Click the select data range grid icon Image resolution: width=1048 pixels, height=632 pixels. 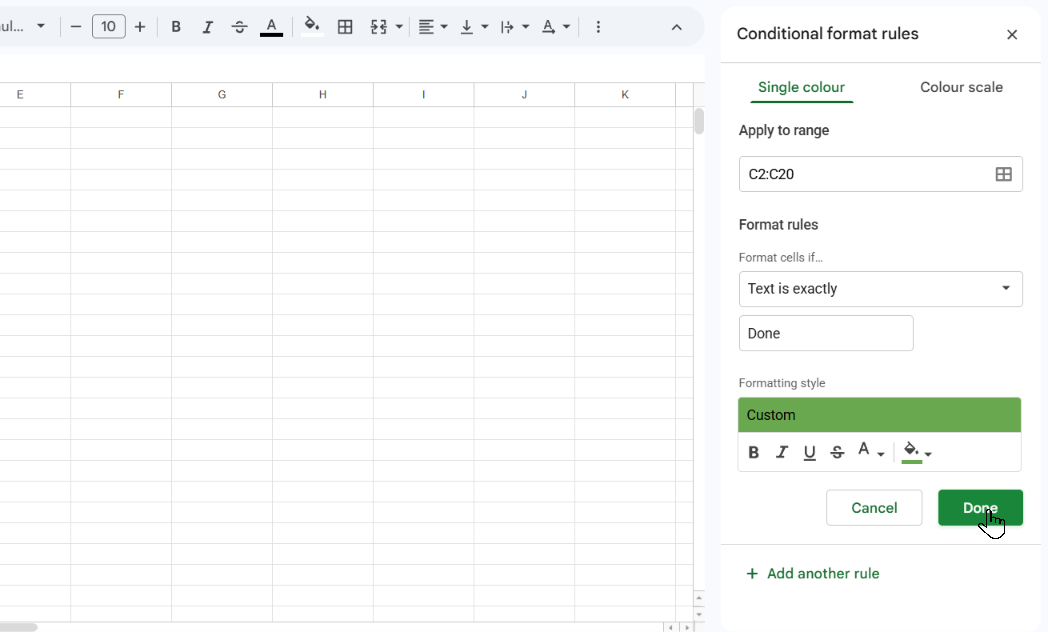1003,174
